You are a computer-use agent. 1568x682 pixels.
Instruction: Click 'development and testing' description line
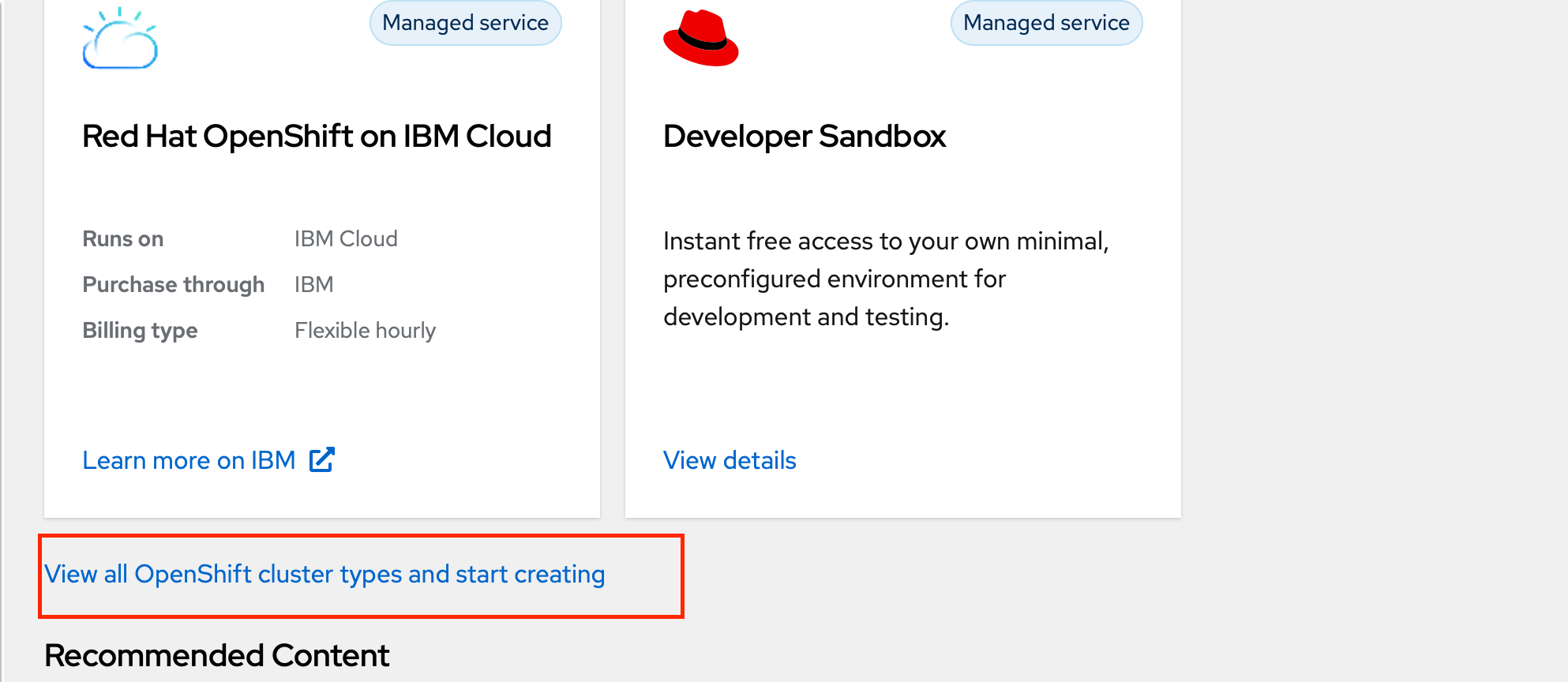pyautogui.click(x=805, y=317)
